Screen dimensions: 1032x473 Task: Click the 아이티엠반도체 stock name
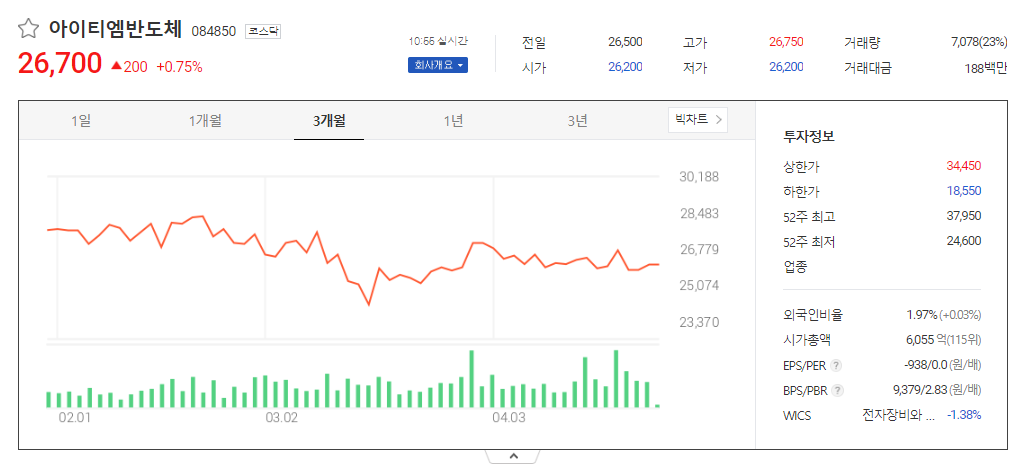(116, 29)
